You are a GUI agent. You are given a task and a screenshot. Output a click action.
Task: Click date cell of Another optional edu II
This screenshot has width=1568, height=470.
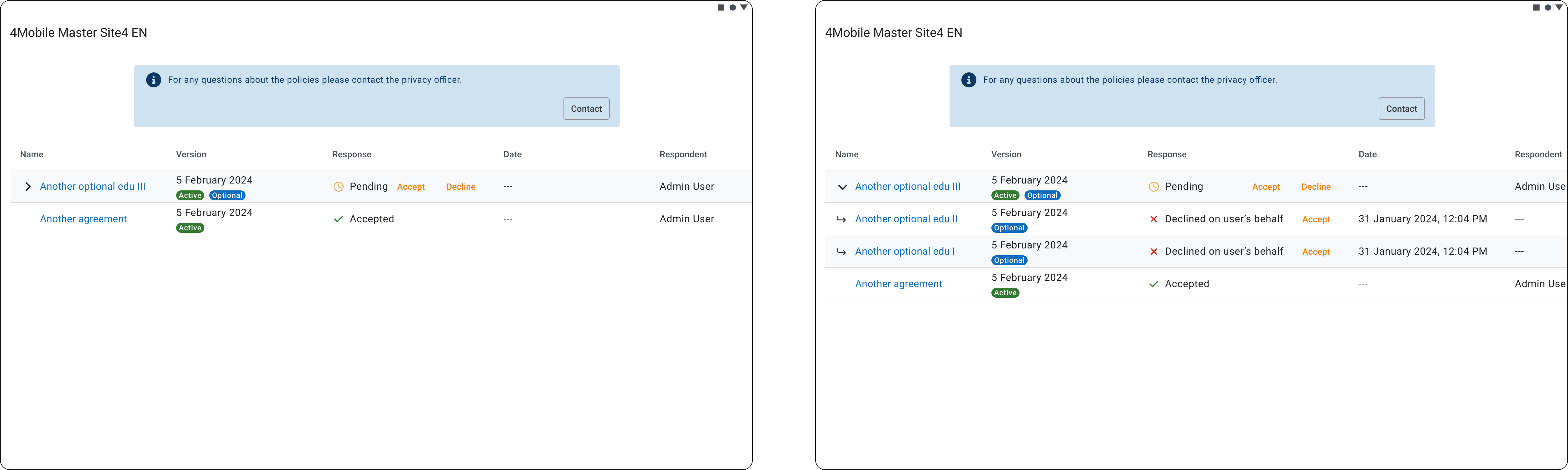(x=1422, y=219)
